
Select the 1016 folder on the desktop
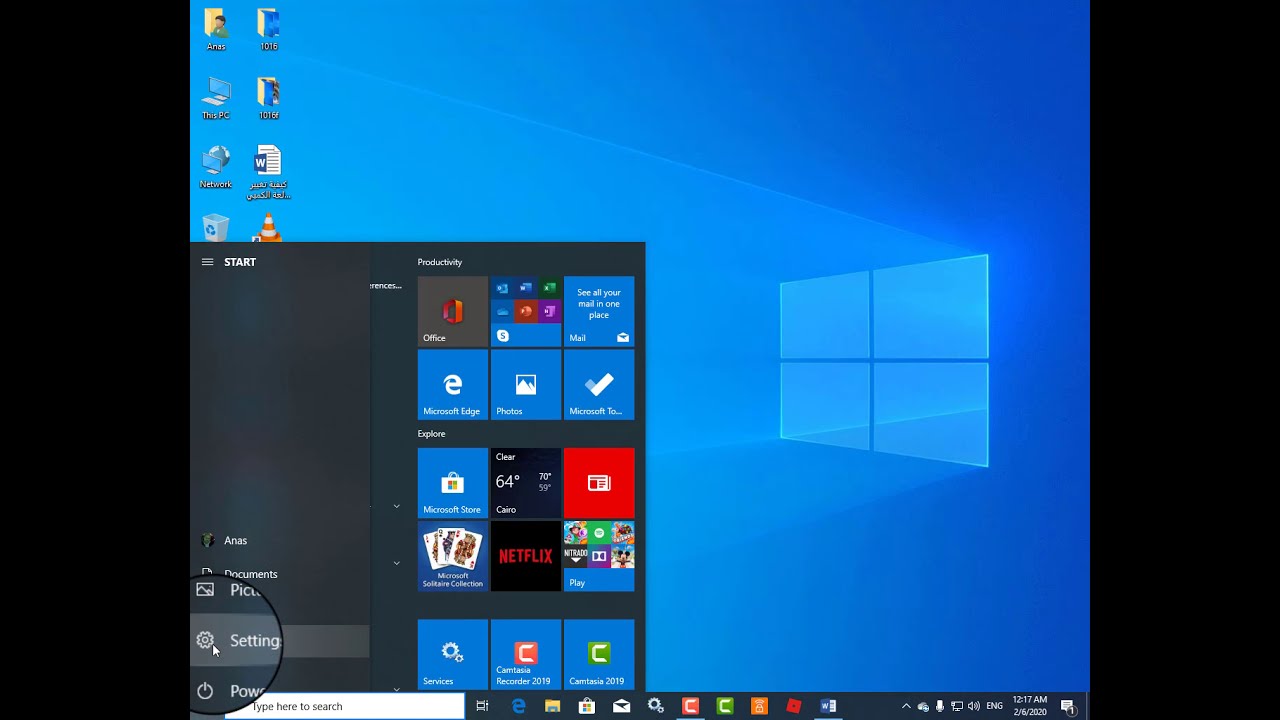[268, 29]
